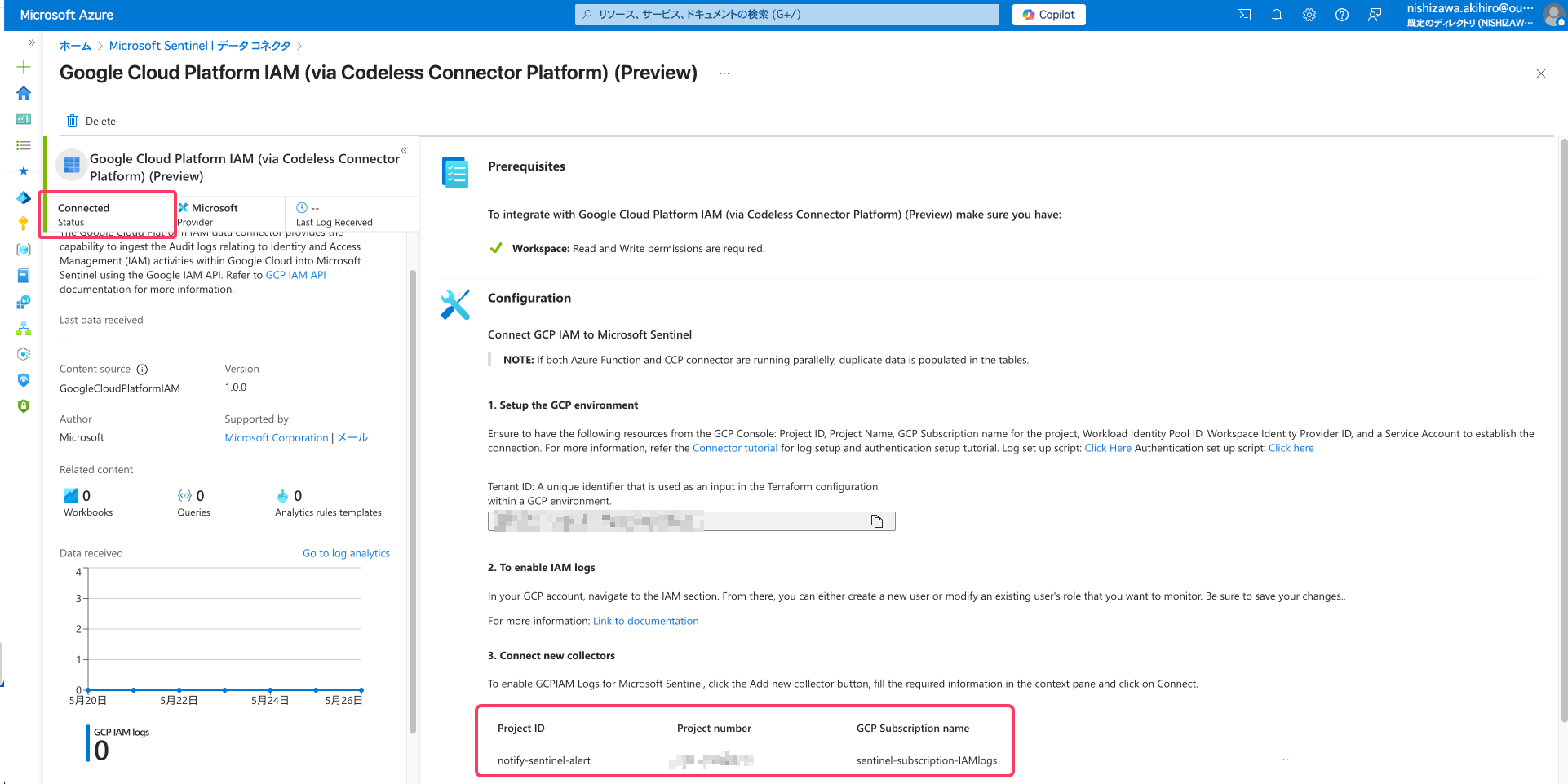Screen dimensions: 1568x784
Task: Click the Prerequisites checklist icon
Action: (x=455, y=173)
